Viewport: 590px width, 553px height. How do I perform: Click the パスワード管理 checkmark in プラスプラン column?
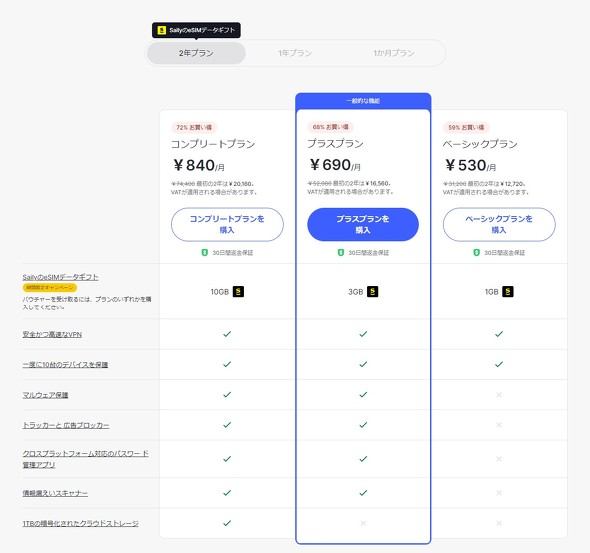363,459
